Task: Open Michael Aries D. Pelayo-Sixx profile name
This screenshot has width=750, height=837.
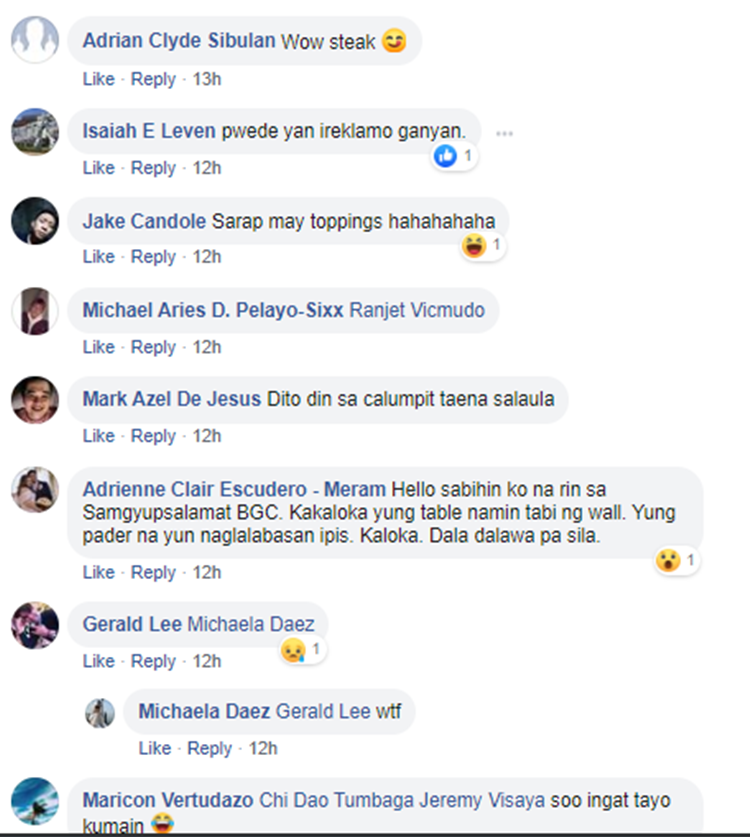Action: pyautogui.click(x=213, y=310)
